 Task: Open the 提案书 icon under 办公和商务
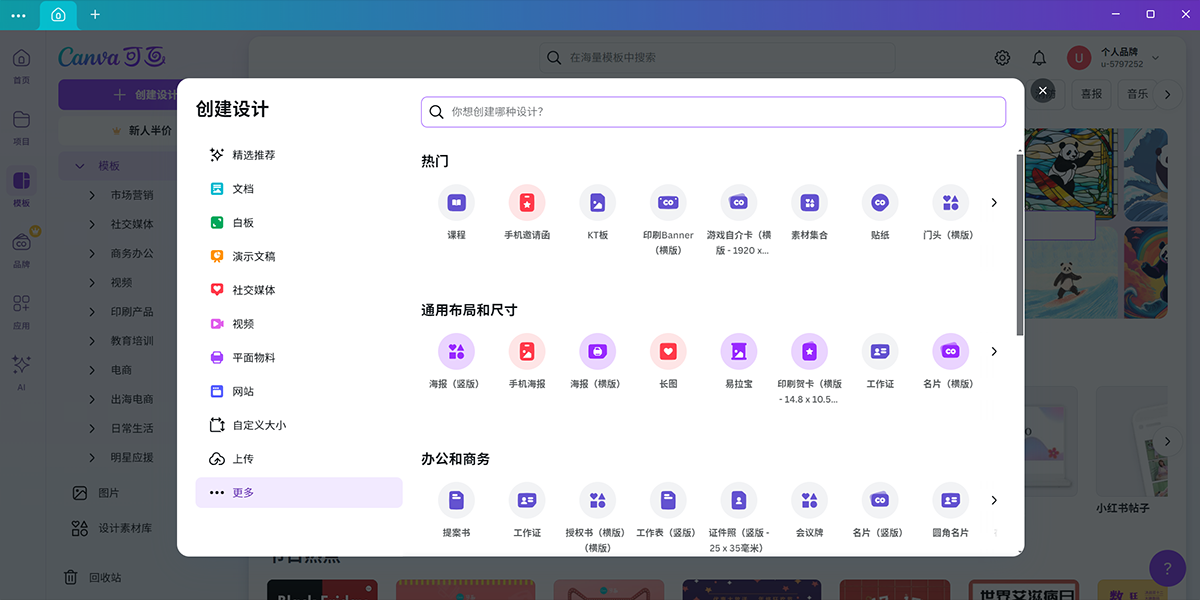point(456,500)
